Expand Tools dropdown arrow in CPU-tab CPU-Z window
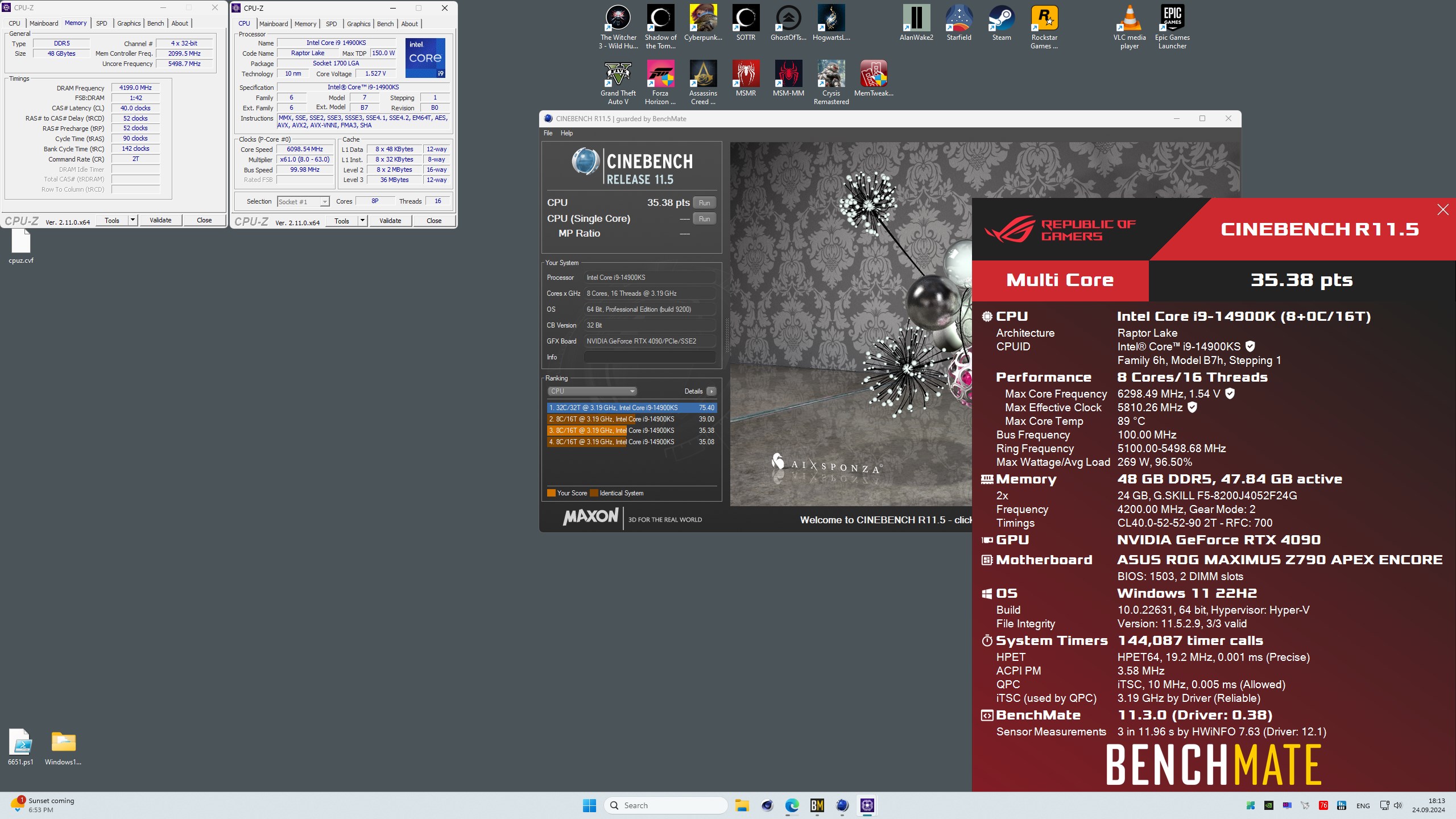1456x819 pixels. [362, 221]
